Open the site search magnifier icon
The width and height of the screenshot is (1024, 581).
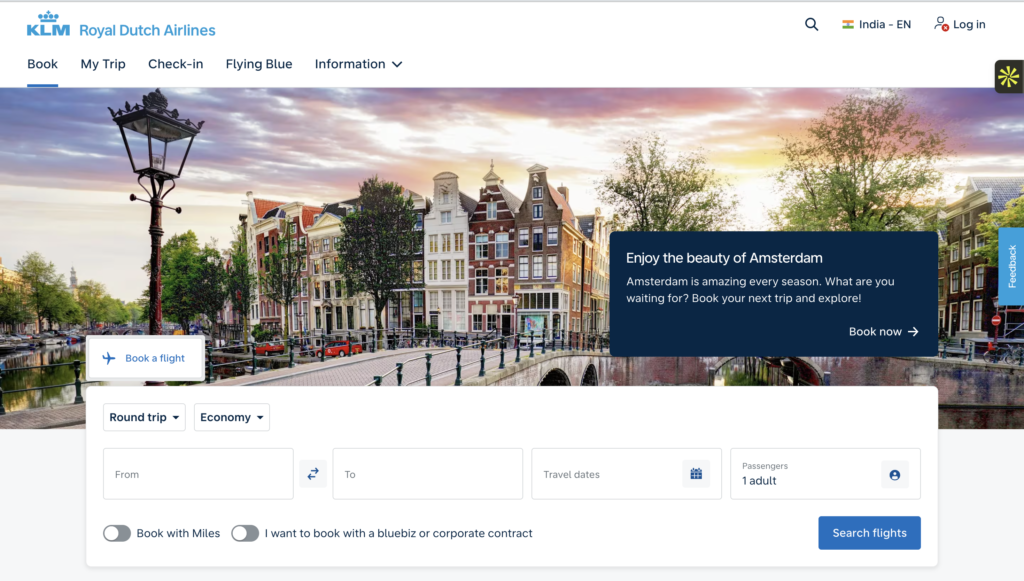[x=811, y=24]
